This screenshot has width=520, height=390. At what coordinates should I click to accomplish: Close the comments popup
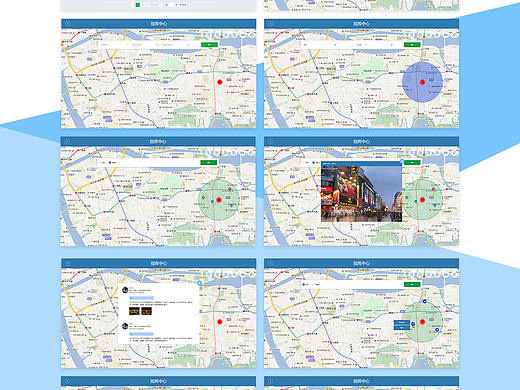coord(199,283)
